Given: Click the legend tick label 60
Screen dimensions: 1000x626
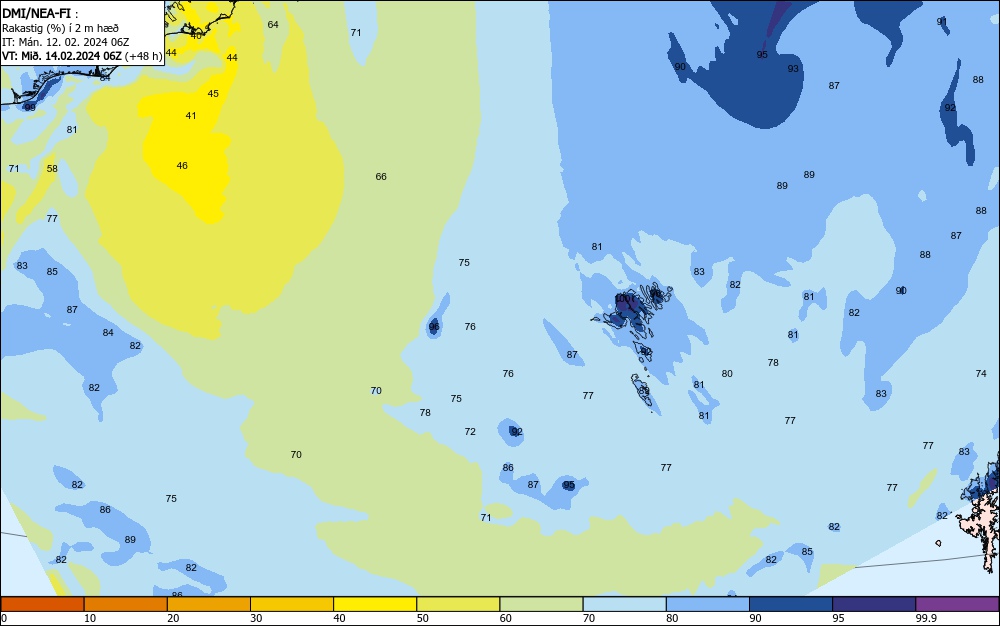Looking at the screenshot, I should click(506, 618).
